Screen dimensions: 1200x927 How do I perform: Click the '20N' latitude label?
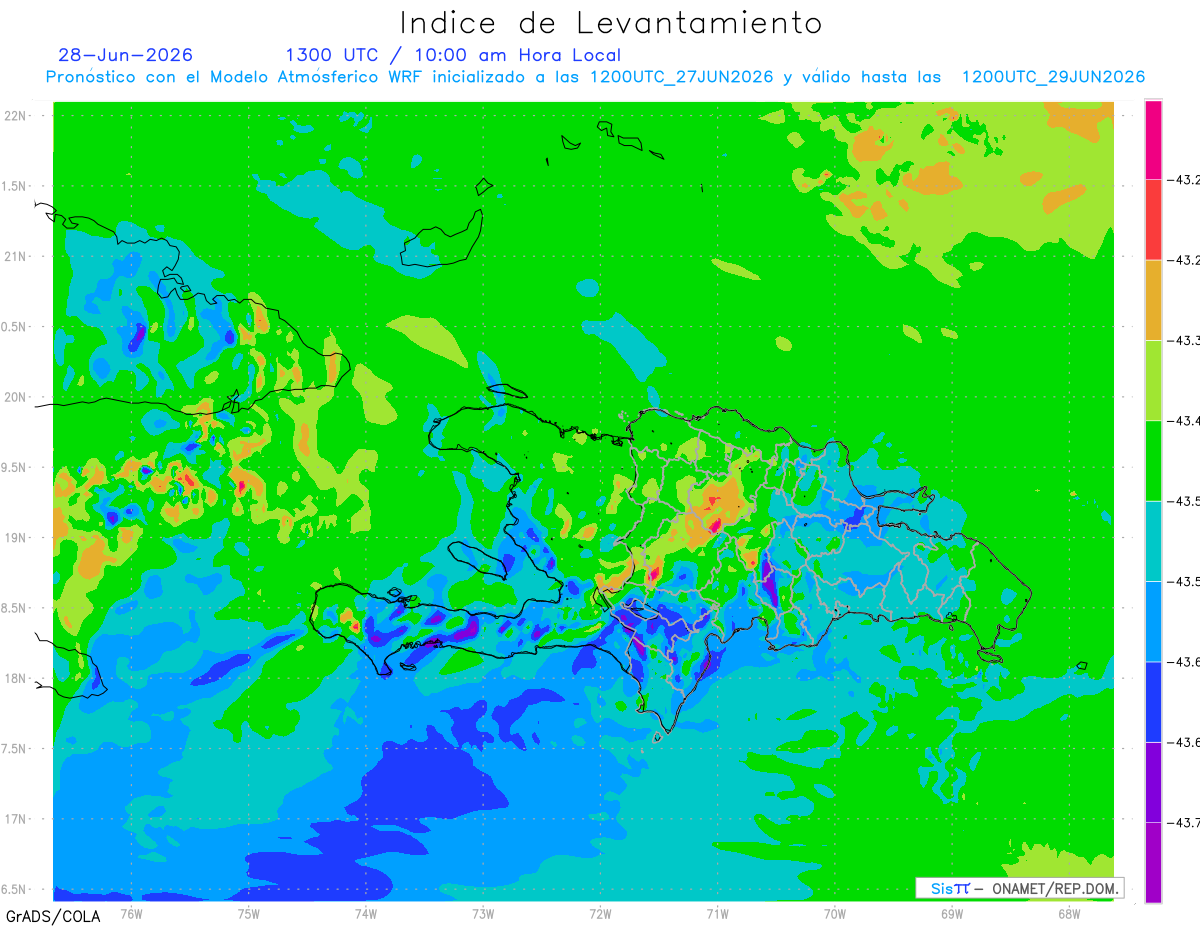point(16,397)
